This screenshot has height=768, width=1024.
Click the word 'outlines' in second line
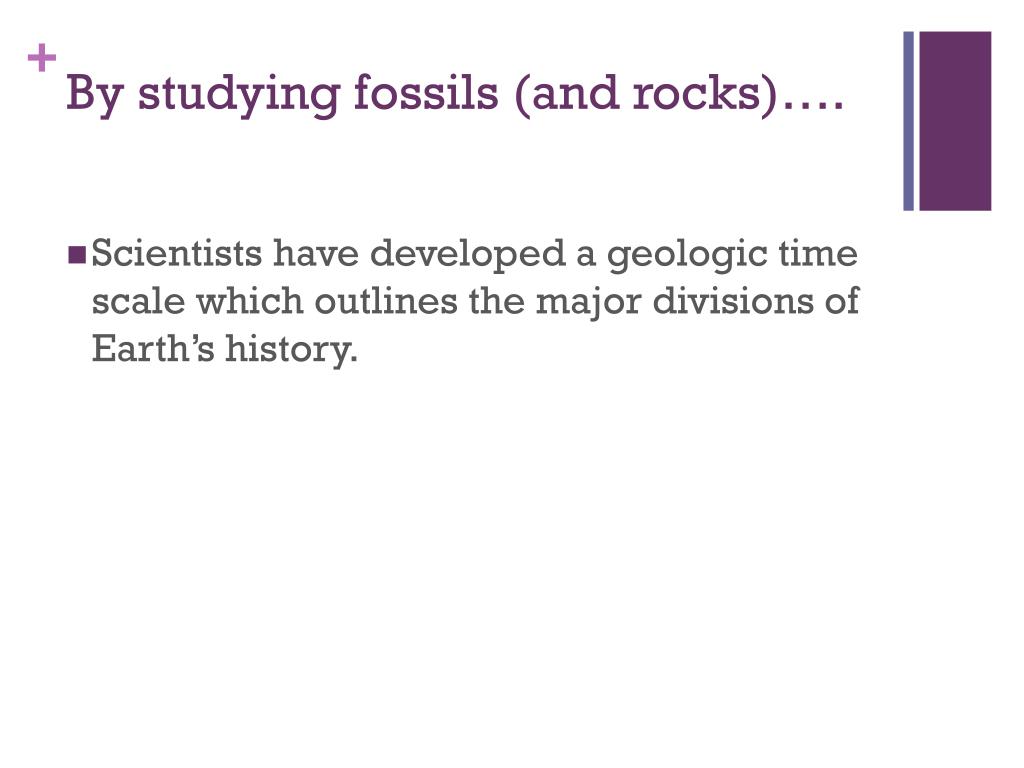tap(386, 301)
